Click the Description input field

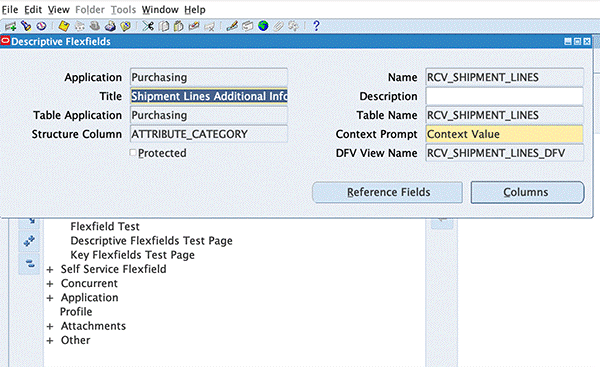[504, 96]
